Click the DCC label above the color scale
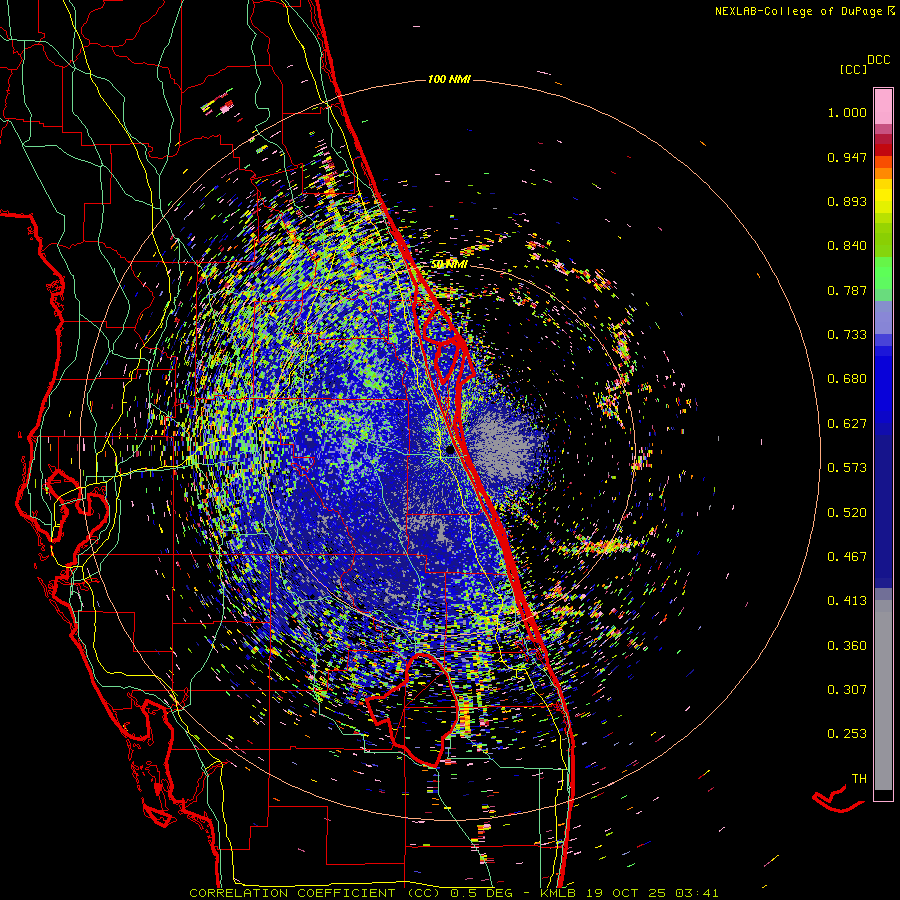Image resolution: width=900 pixels, height=900 pixels. (x=878, y=60)
